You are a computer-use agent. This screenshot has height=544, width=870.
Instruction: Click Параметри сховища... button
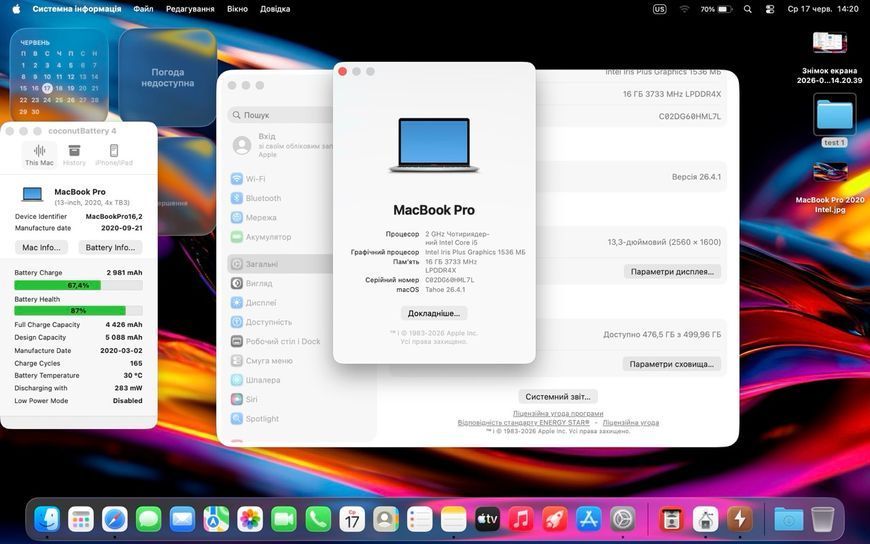[671, 364]
